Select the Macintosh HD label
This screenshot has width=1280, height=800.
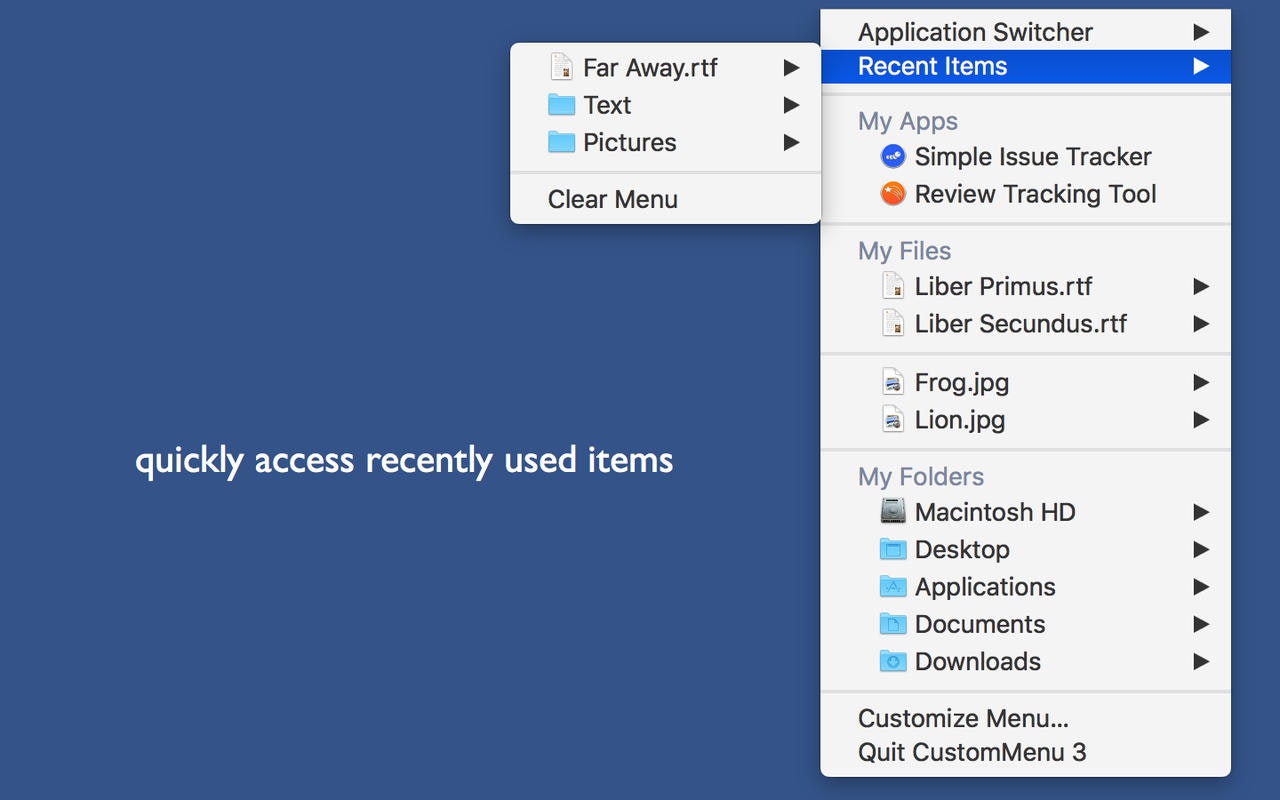click(995, 512)
